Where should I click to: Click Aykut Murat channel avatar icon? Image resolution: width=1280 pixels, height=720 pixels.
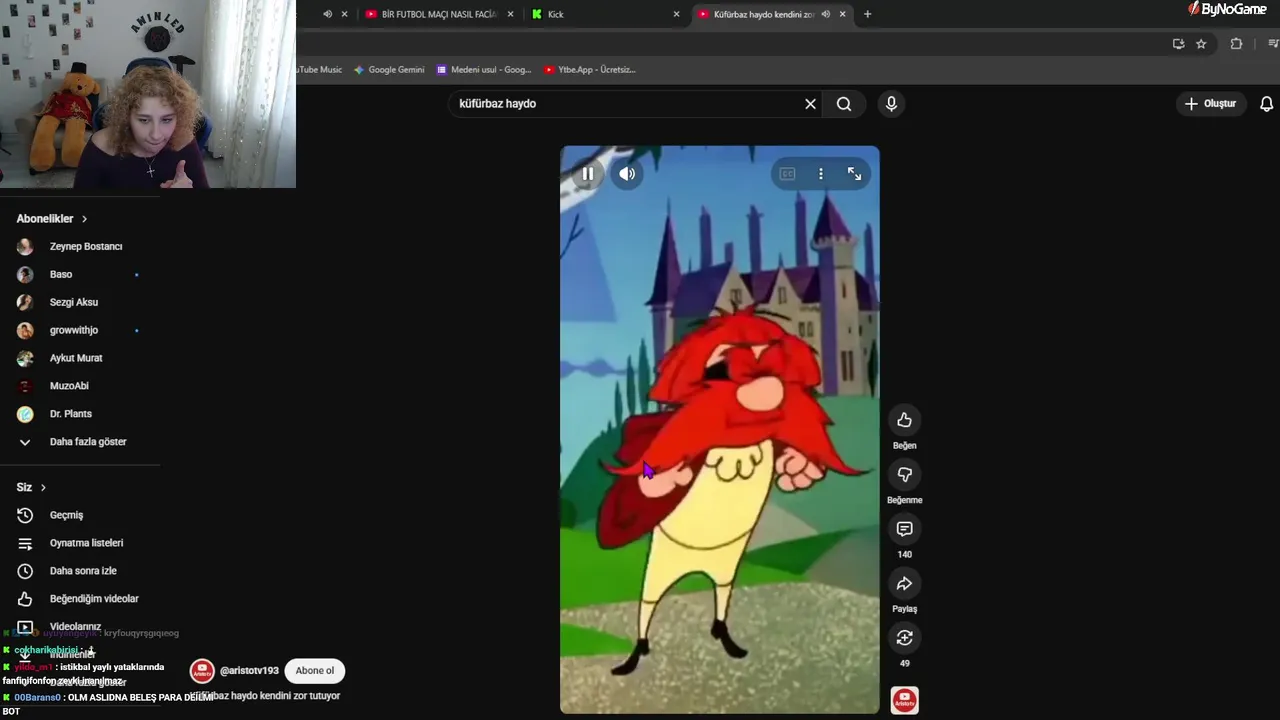[x=25, y=359]
